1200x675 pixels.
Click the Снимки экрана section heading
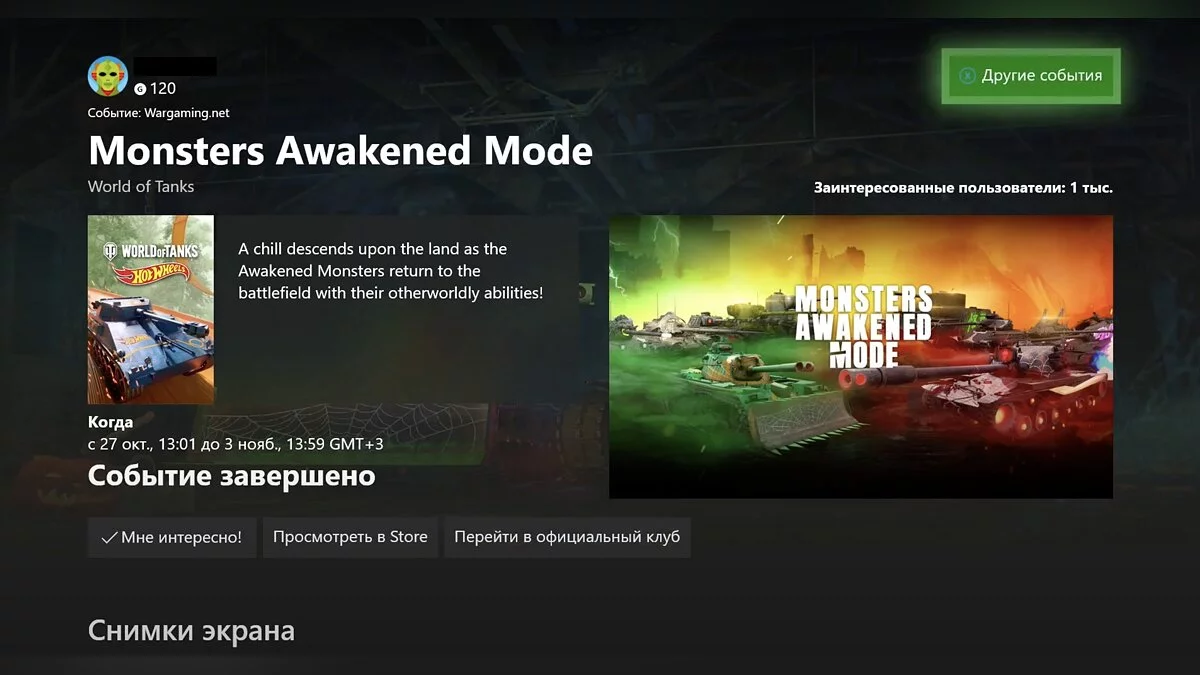191,631
